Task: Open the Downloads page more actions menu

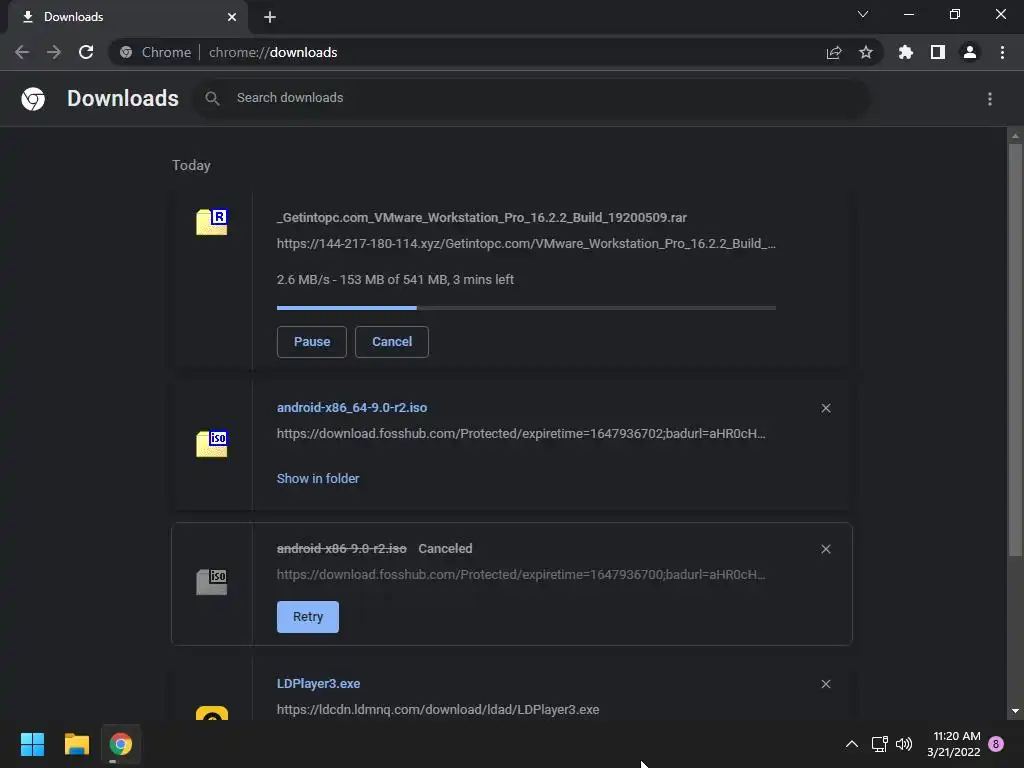Action: [x=990, y=99]
